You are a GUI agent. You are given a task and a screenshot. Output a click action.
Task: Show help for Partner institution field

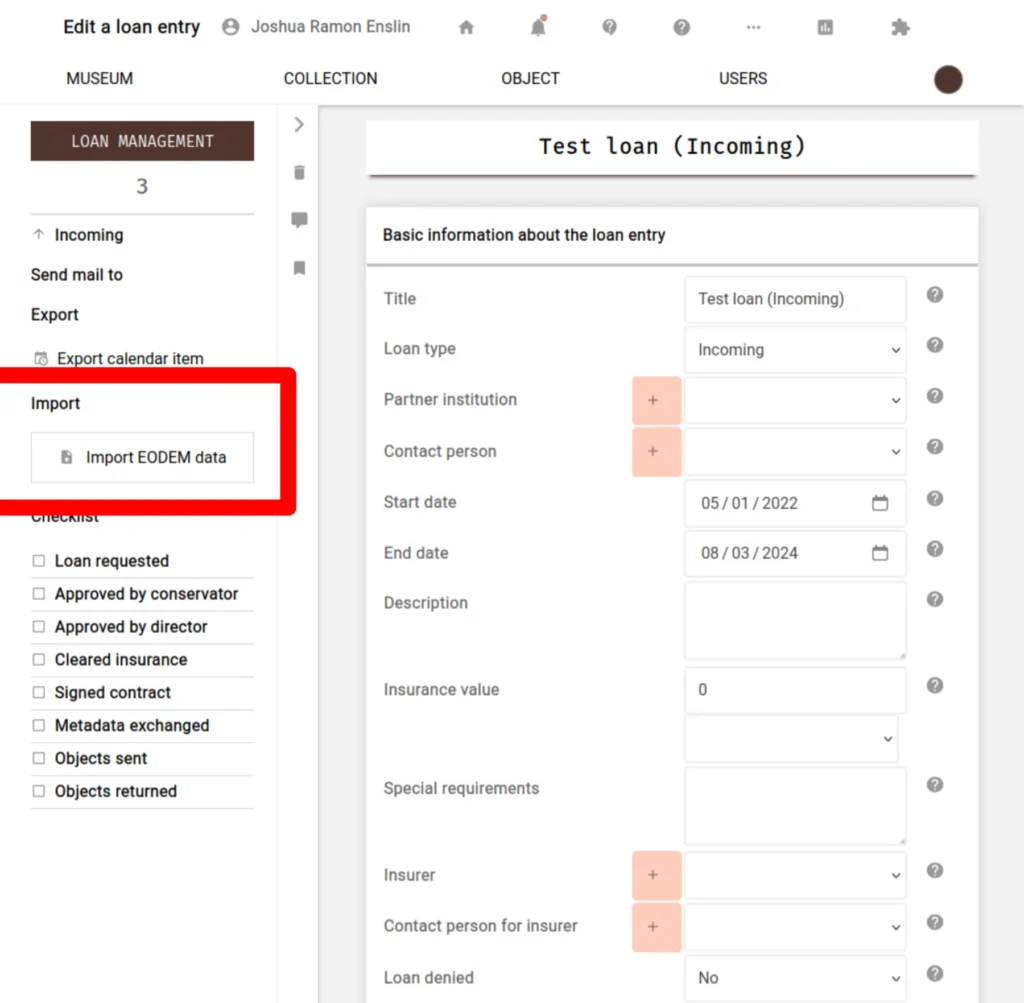tap(935, 396)
